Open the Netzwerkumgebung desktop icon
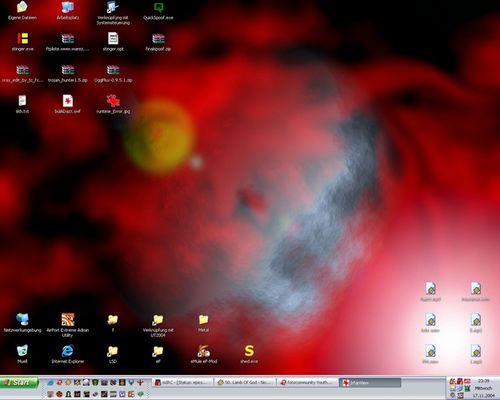 pyautogui.click(x=22, y=323)
